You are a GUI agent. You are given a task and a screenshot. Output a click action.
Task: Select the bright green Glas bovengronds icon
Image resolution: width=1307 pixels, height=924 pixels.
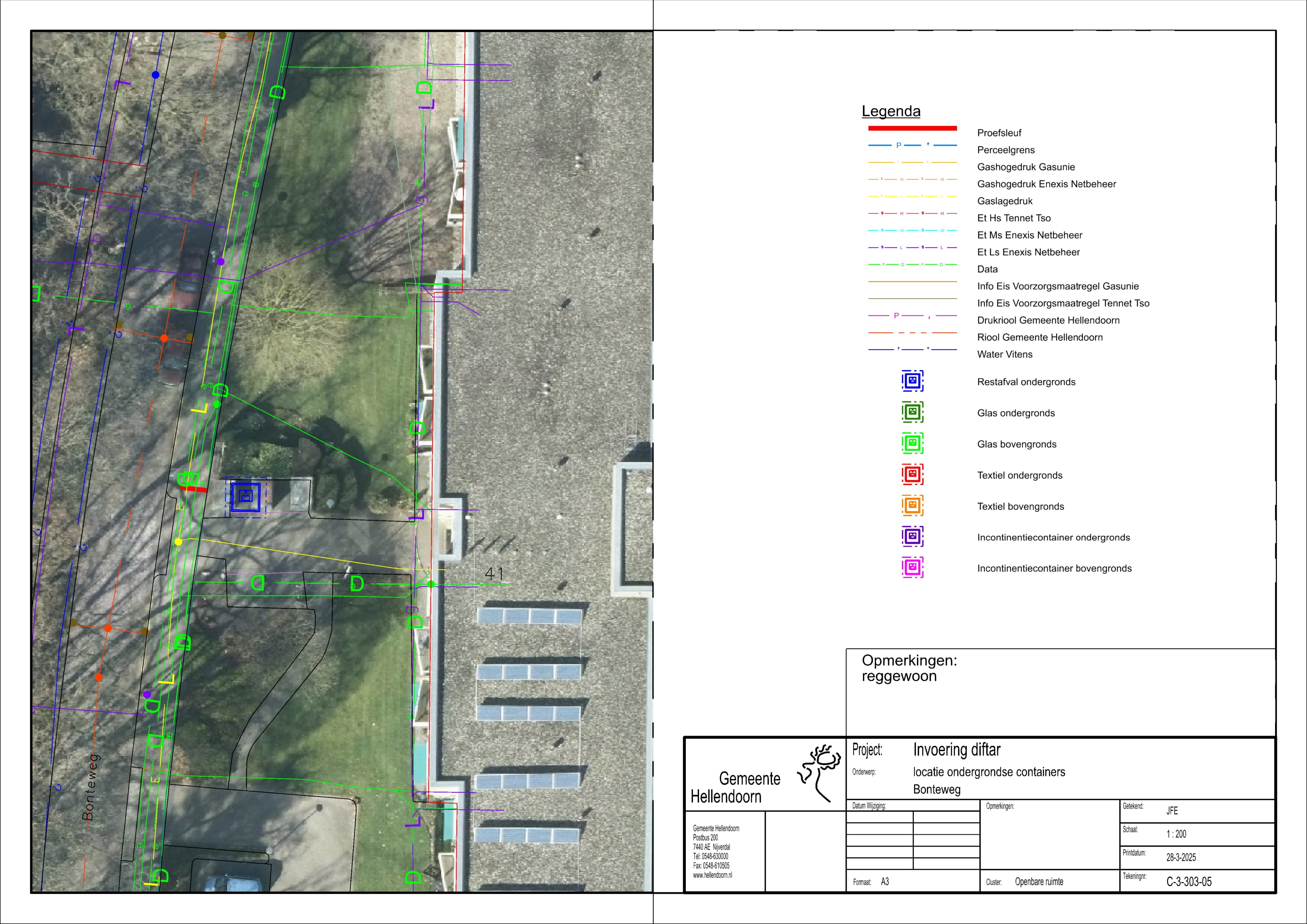click(x=912, y=443)
